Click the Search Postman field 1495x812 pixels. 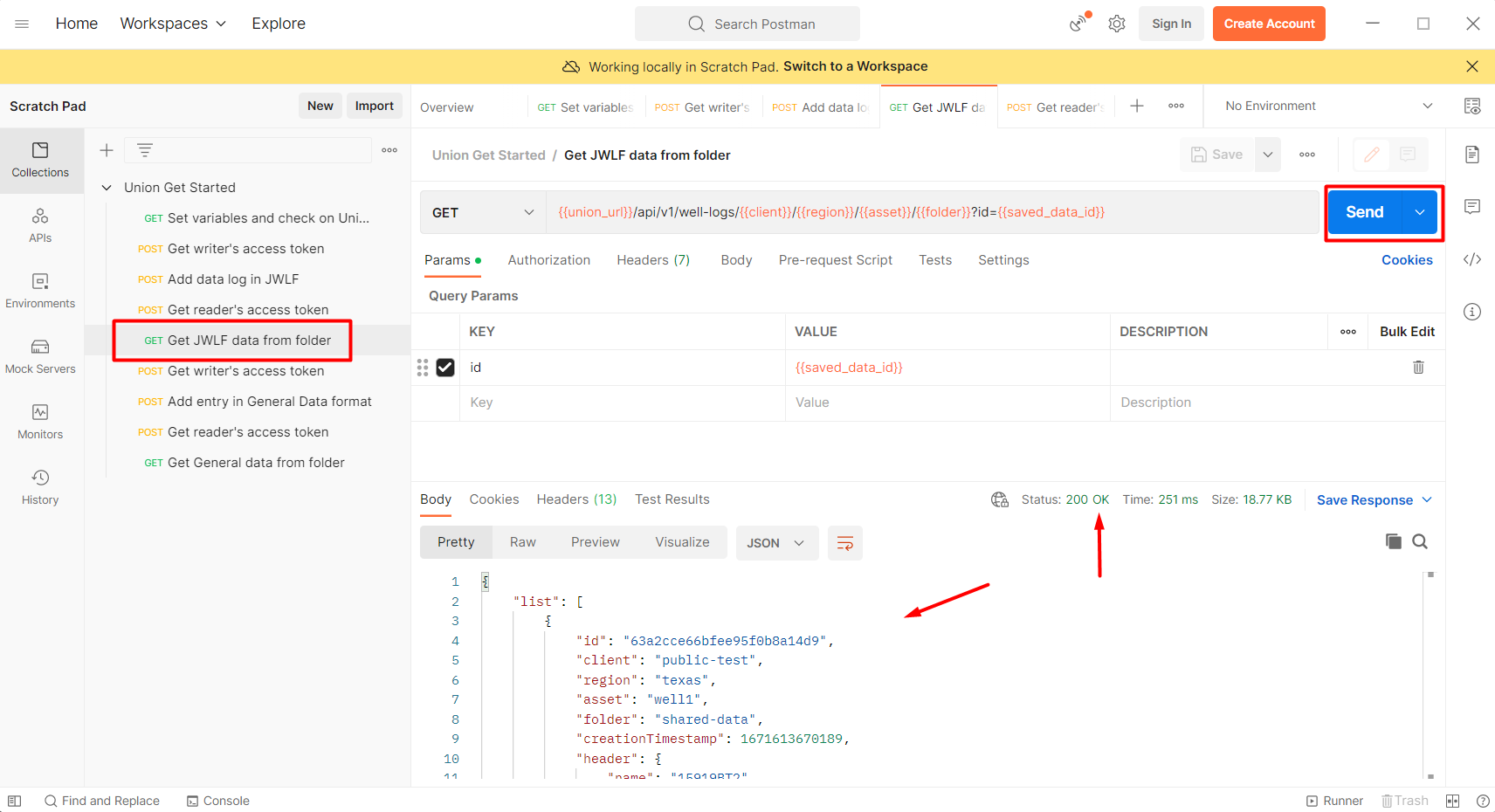pos(747,24)
